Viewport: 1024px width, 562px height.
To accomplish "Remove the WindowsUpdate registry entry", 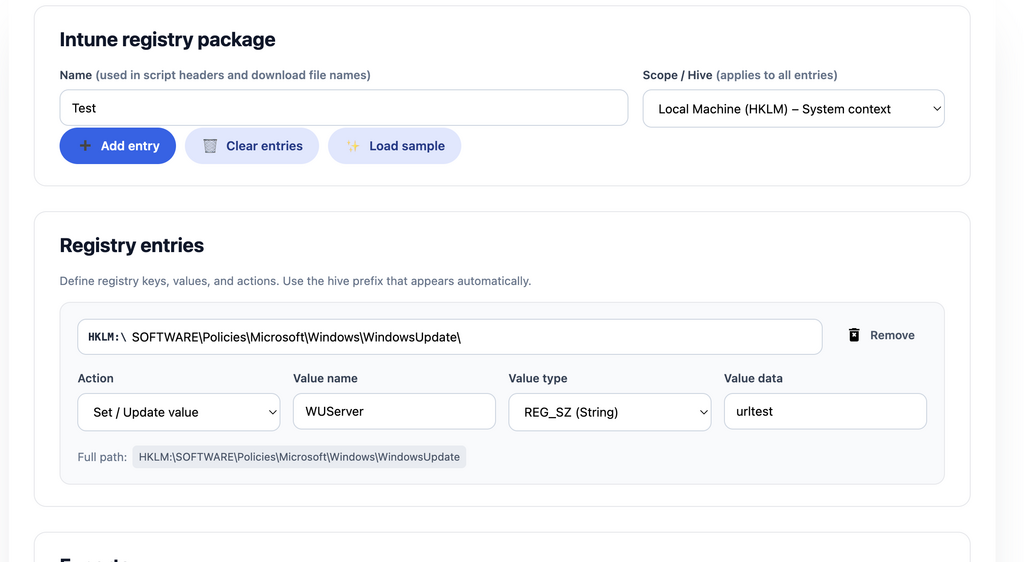I will click(881, 336).
